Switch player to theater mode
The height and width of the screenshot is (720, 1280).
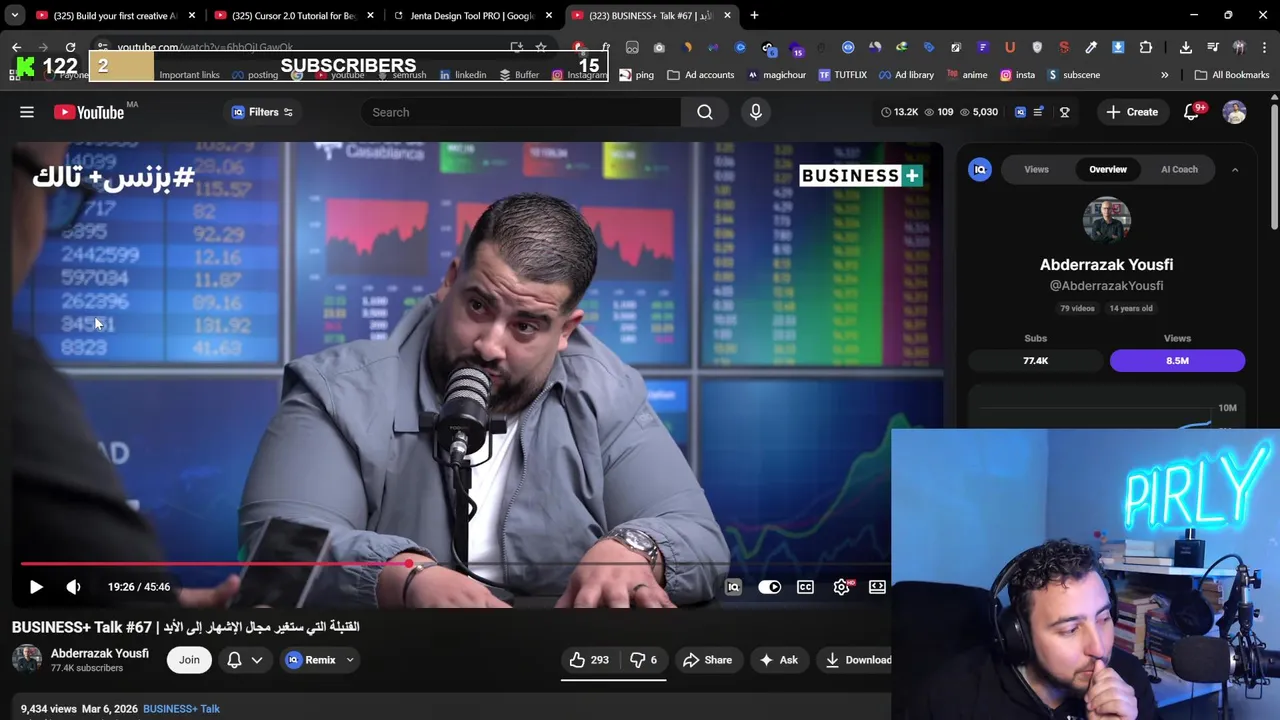tap(877, 587)
